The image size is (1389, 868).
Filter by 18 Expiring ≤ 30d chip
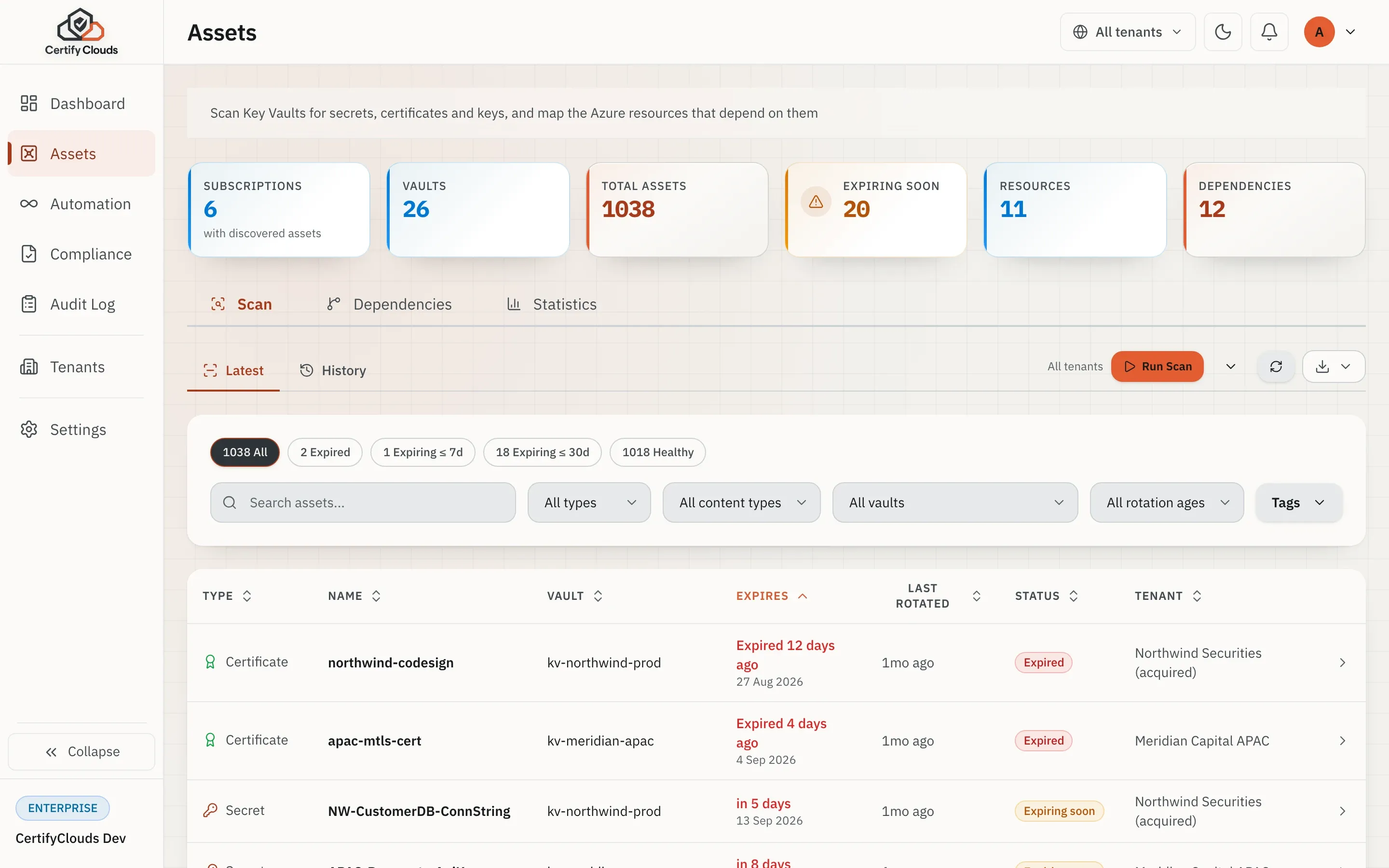[543, 452]
